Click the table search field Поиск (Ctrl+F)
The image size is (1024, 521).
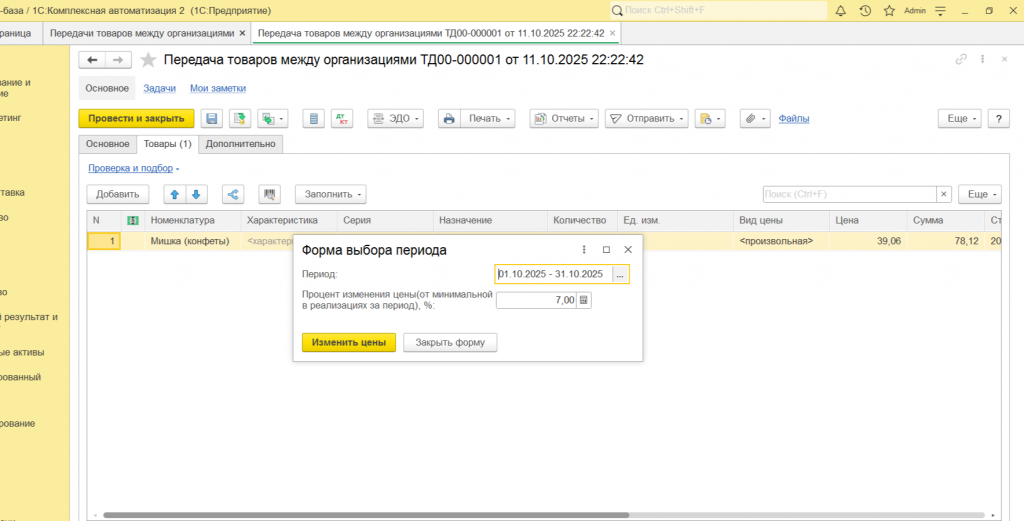click(850, 194)
